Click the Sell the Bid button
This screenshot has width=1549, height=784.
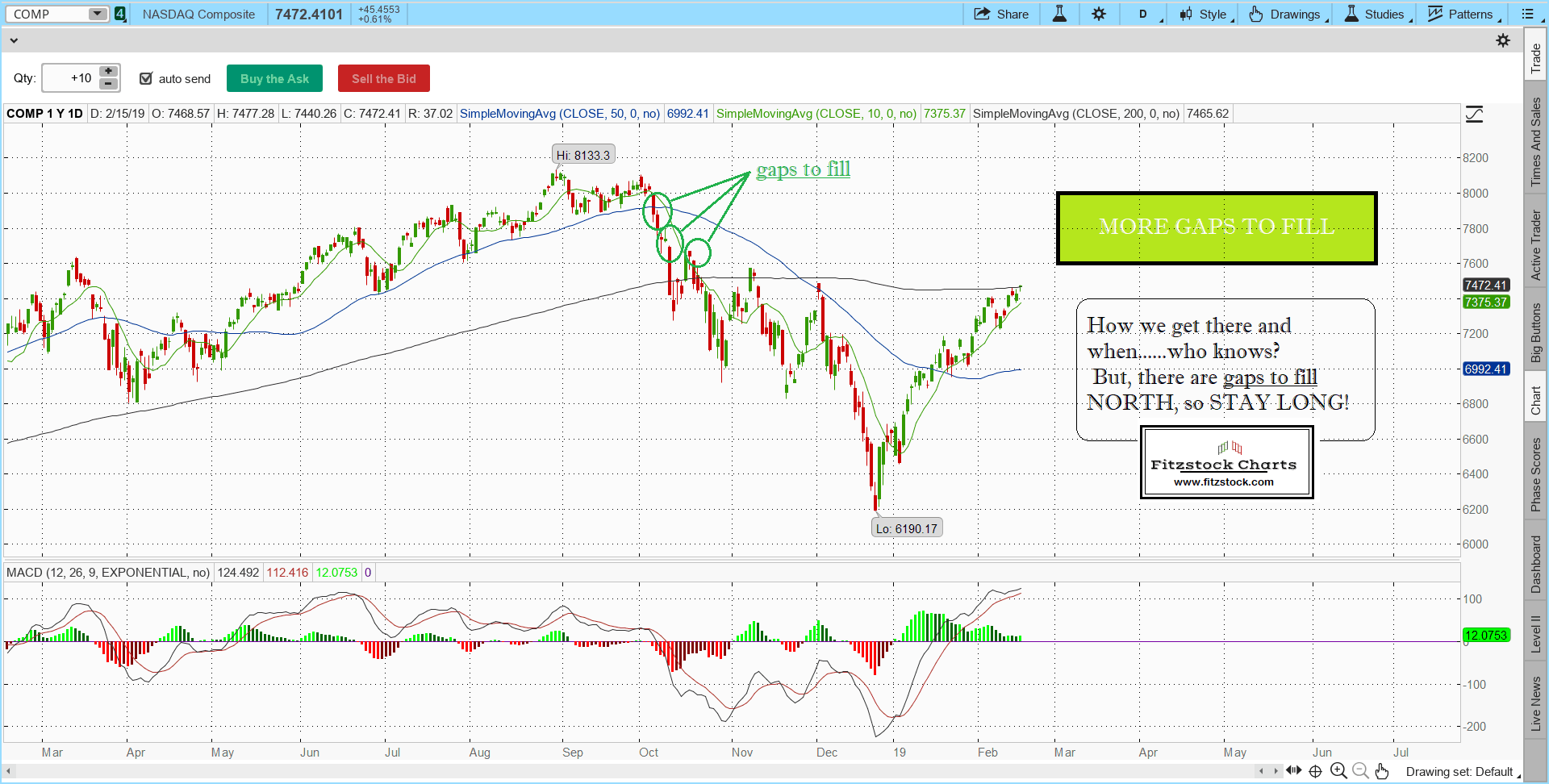pos(384,78)
